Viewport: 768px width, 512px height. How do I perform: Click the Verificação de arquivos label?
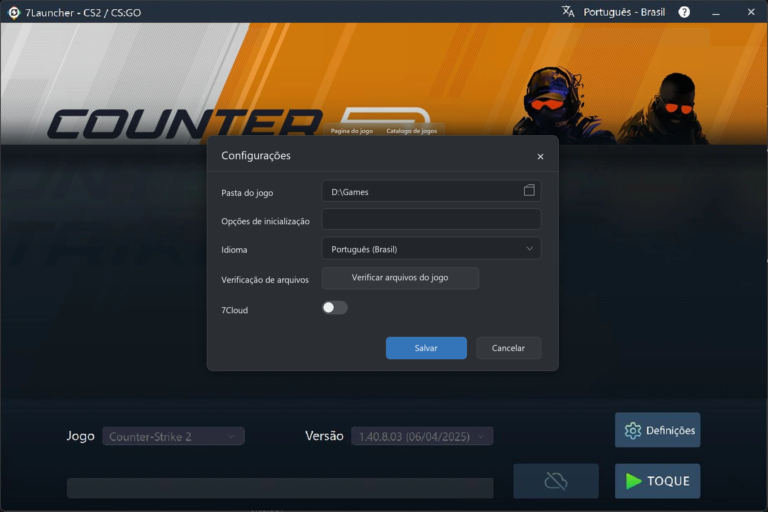(265, 280)
